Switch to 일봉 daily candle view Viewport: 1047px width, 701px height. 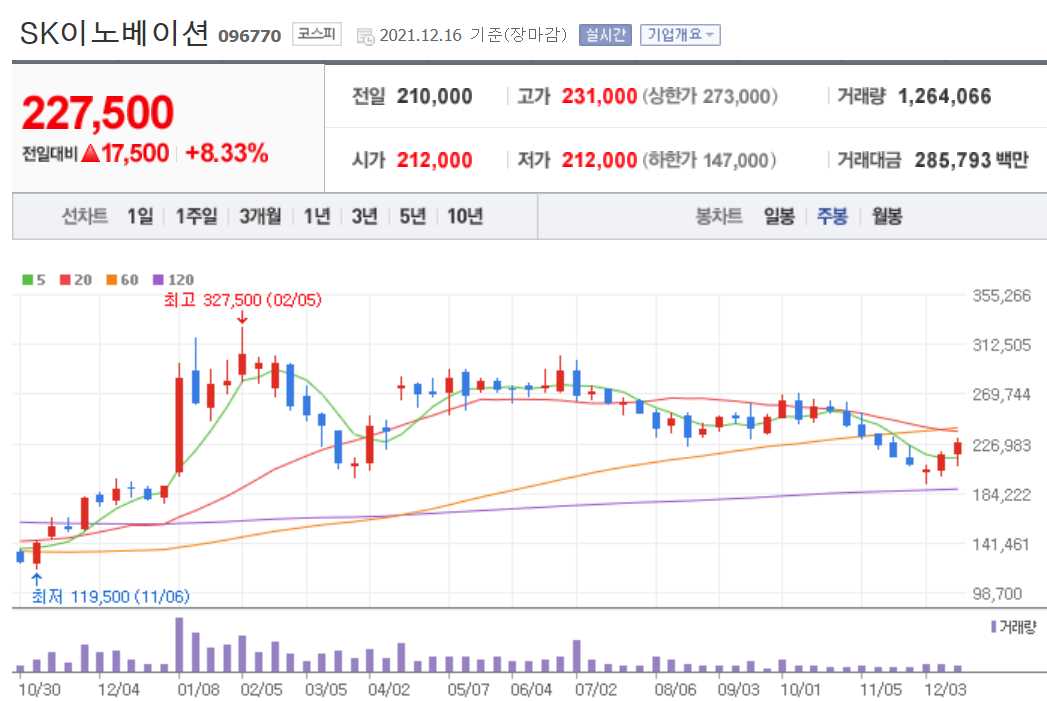click(778, 215)
